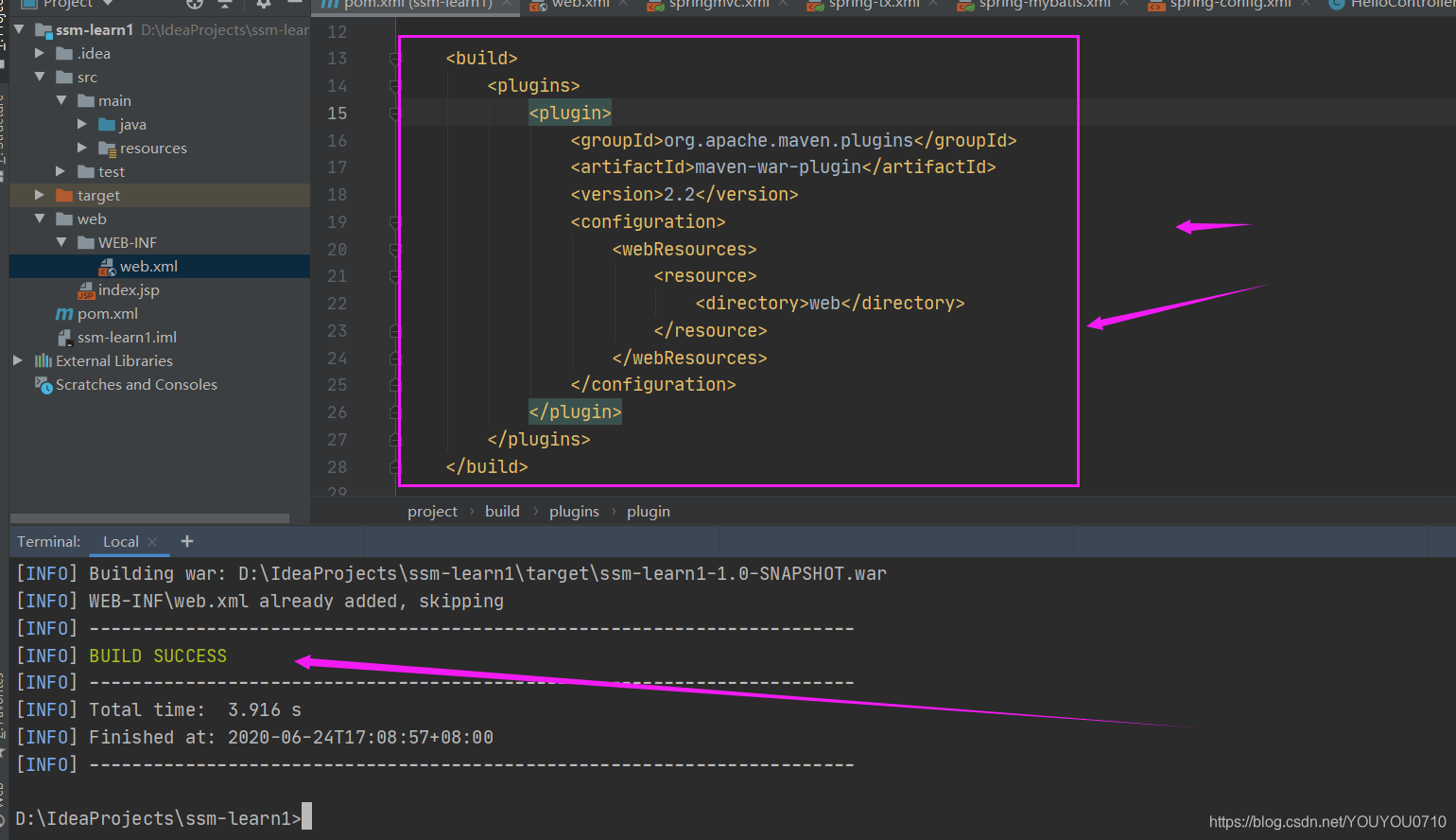Viewport: 1456px width, 840px height.
Task: Click the locate-in-tree target icon in Project toolbar
Action: (x=195, y=4)
